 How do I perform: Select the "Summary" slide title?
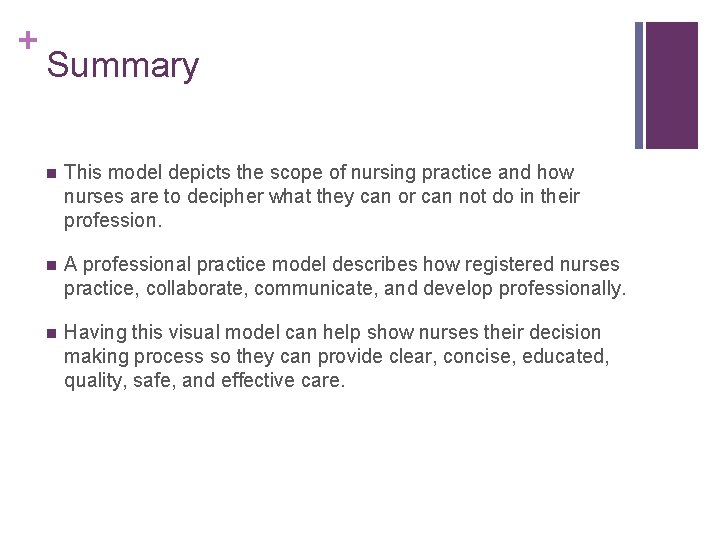coord(123,66)
